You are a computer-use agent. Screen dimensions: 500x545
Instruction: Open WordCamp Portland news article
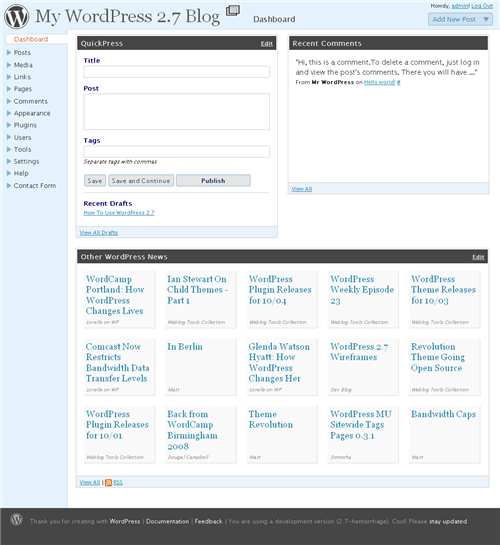[x=115, y=295]
